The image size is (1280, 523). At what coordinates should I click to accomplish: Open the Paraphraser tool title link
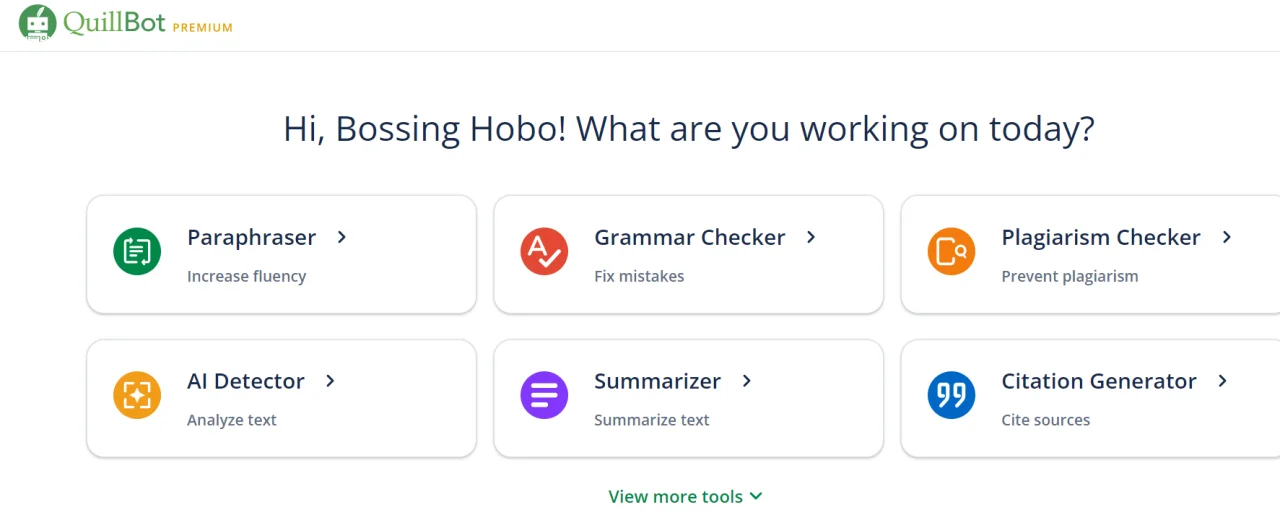coord(251,238)
